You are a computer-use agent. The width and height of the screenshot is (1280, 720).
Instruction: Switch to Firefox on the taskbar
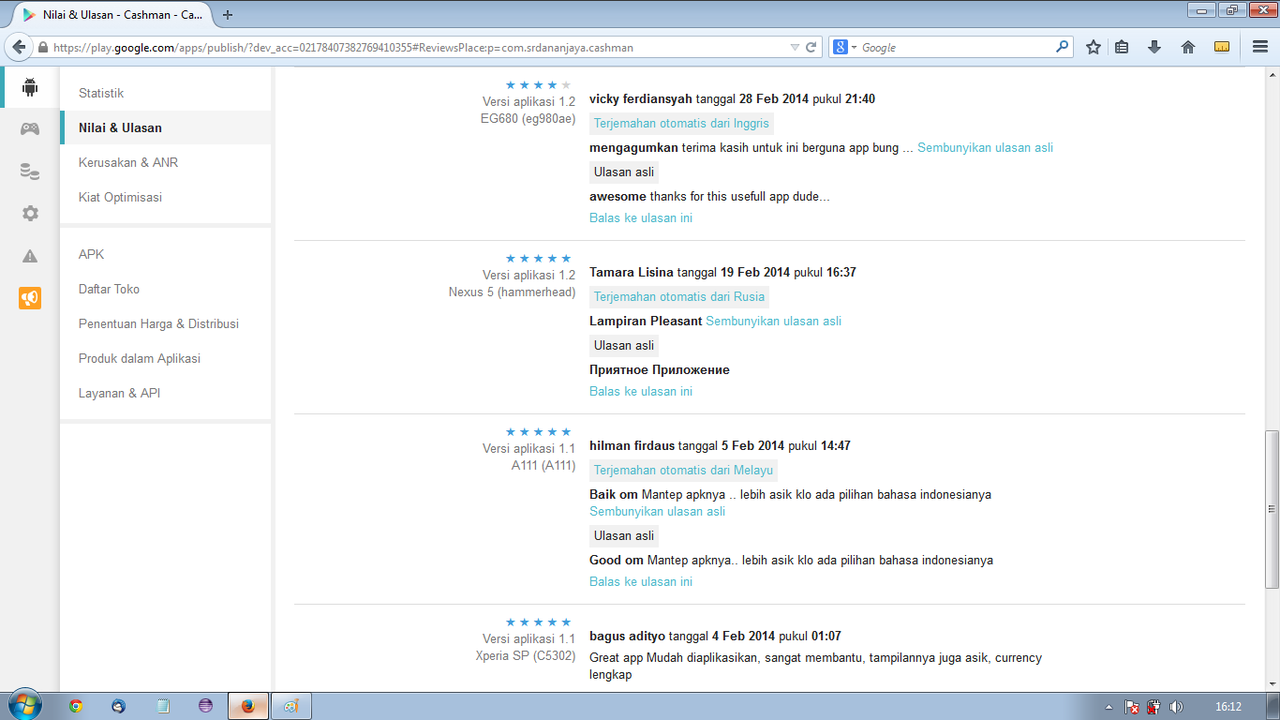[x=248, y=706]
